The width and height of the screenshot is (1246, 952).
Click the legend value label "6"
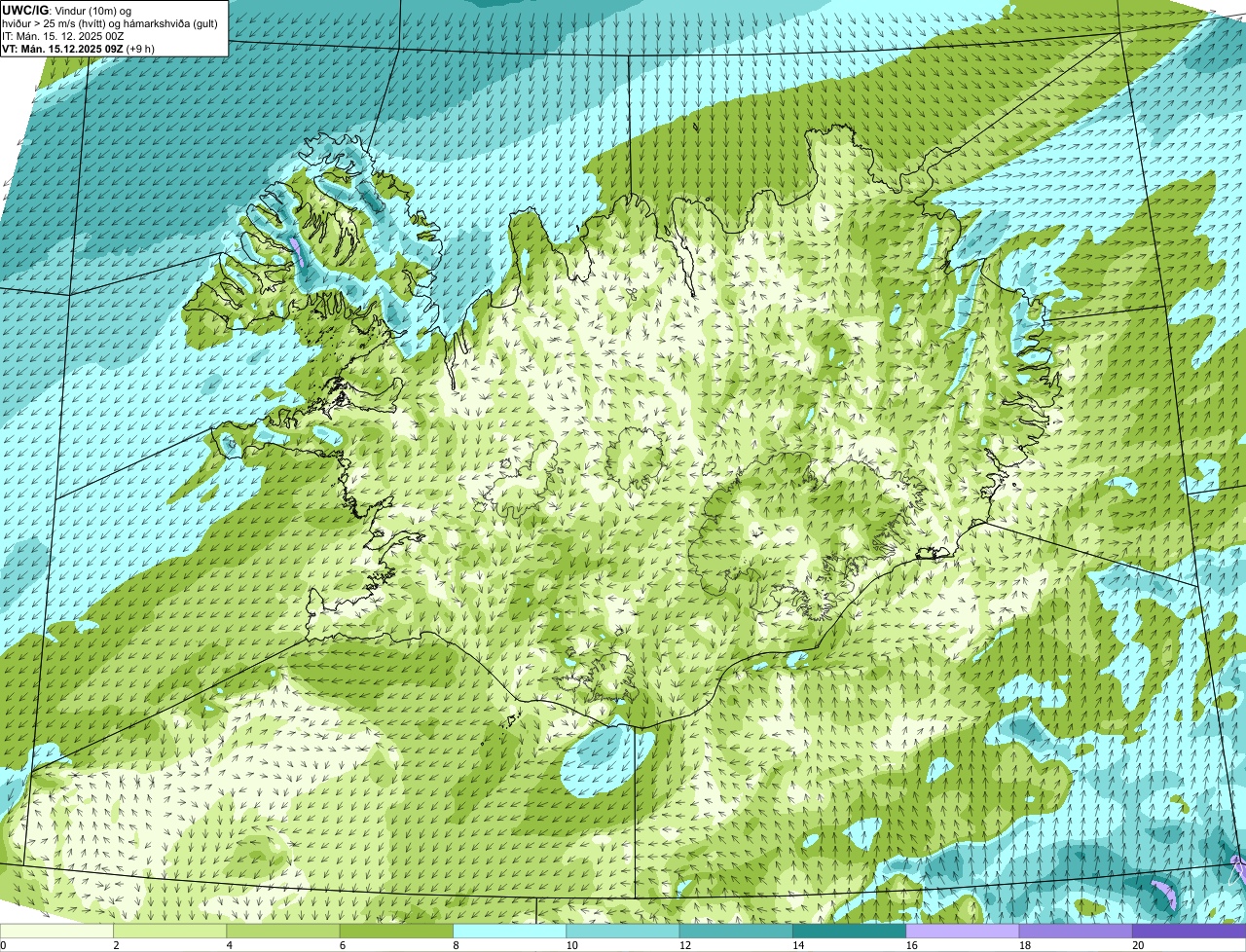point(343,945)
